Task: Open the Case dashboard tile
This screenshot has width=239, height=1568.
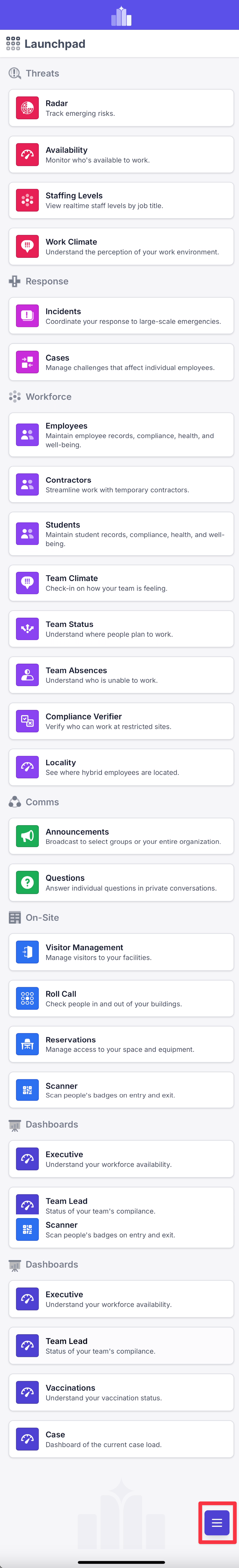Action: pos(121,1439)
